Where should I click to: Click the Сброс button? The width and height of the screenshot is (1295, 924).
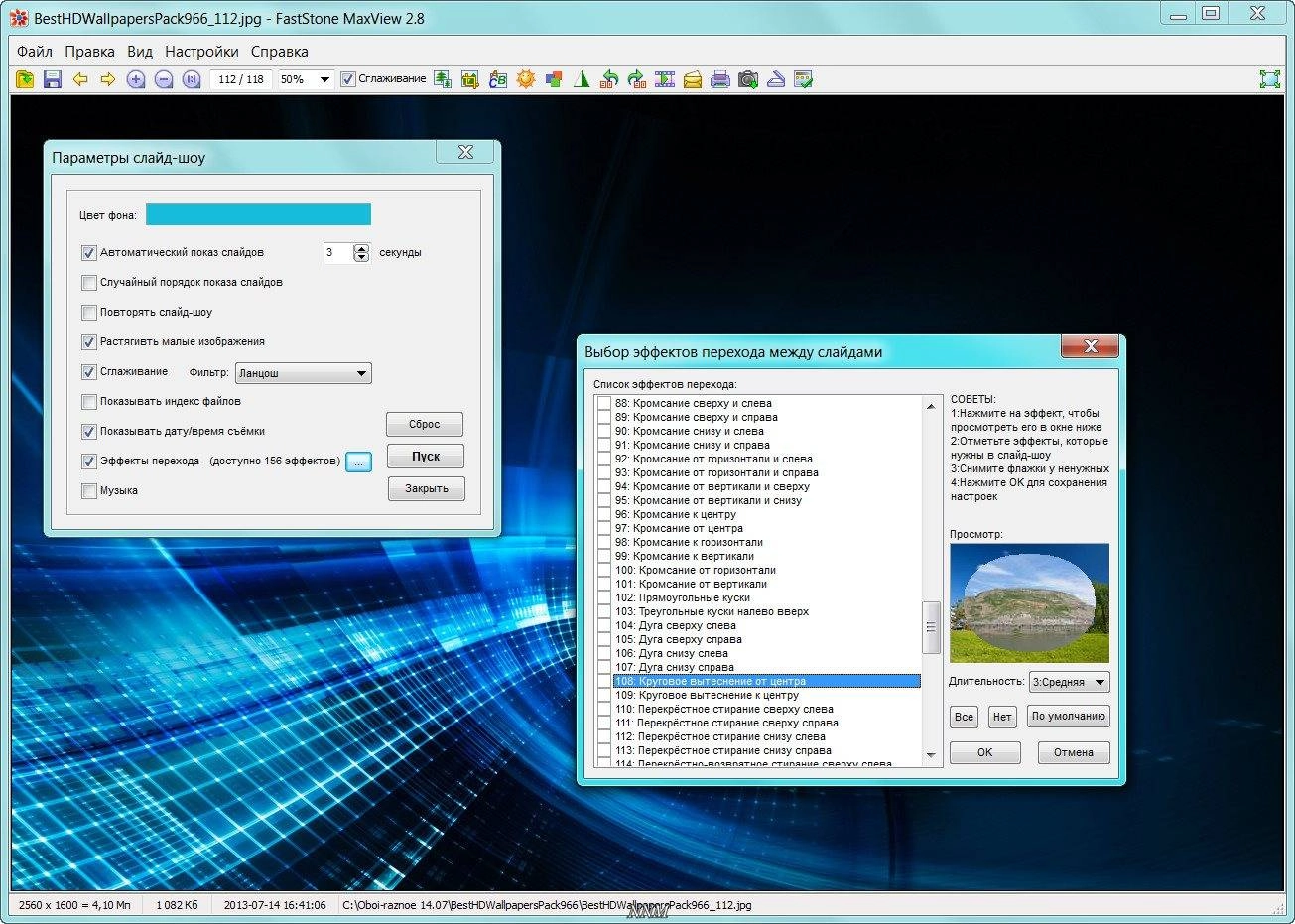[425, 424]
